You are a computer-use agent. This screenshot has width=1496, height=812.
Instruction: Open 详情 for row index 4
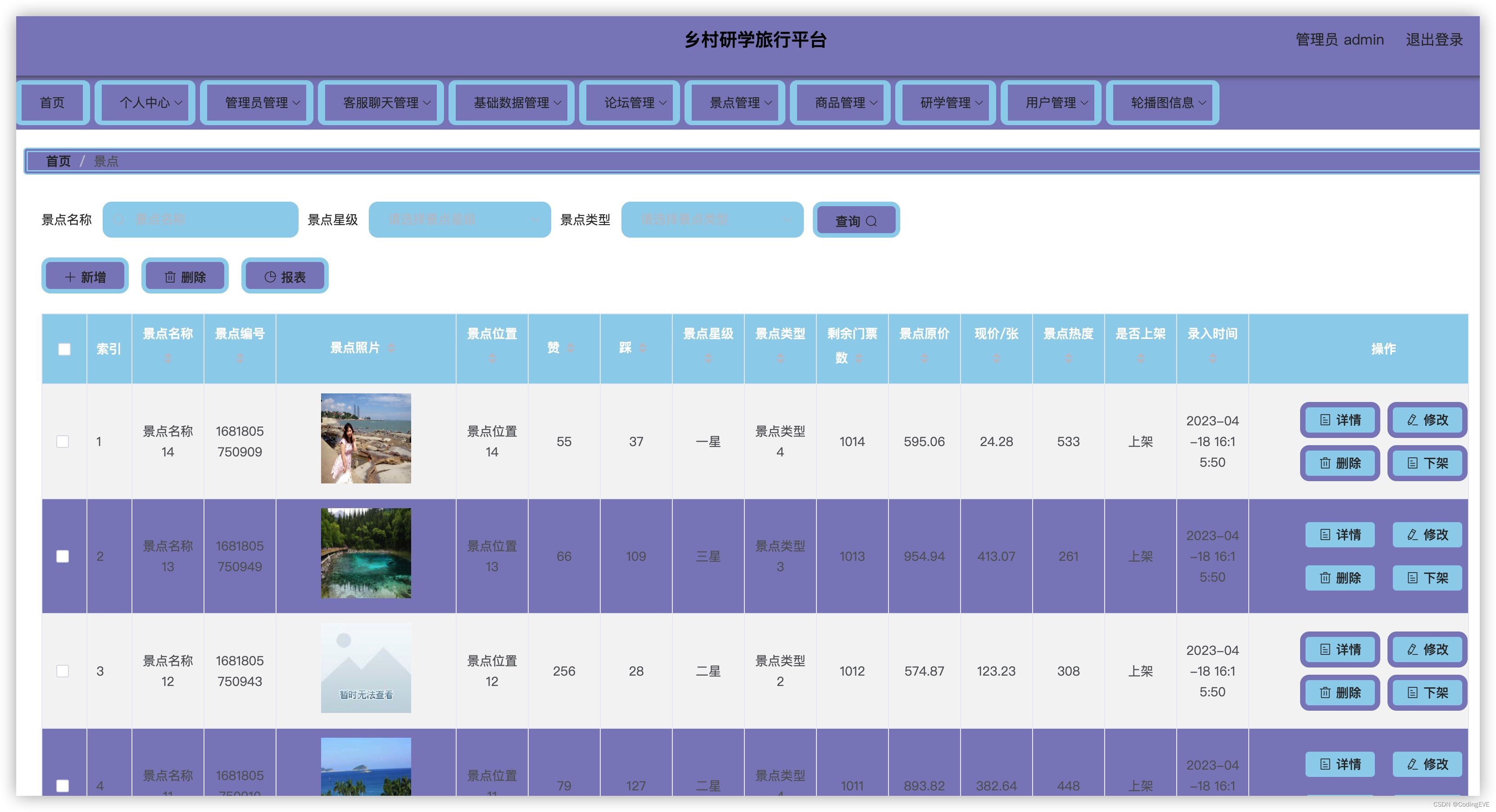[1340, 764]
